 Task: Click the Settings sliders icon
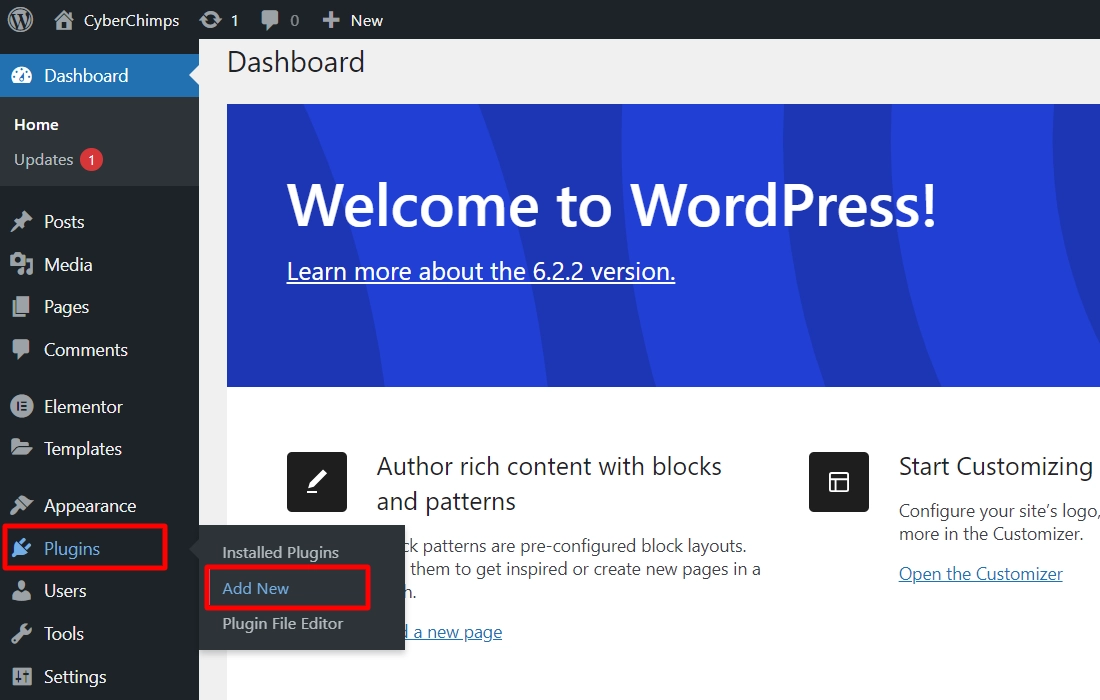click(22, 676)
